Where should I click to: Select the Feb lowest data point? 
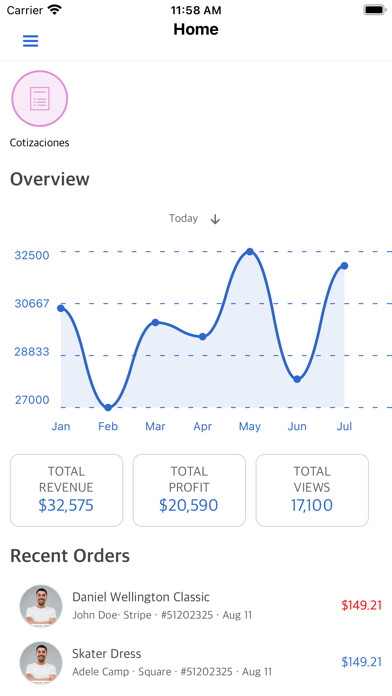click(108, 407)
